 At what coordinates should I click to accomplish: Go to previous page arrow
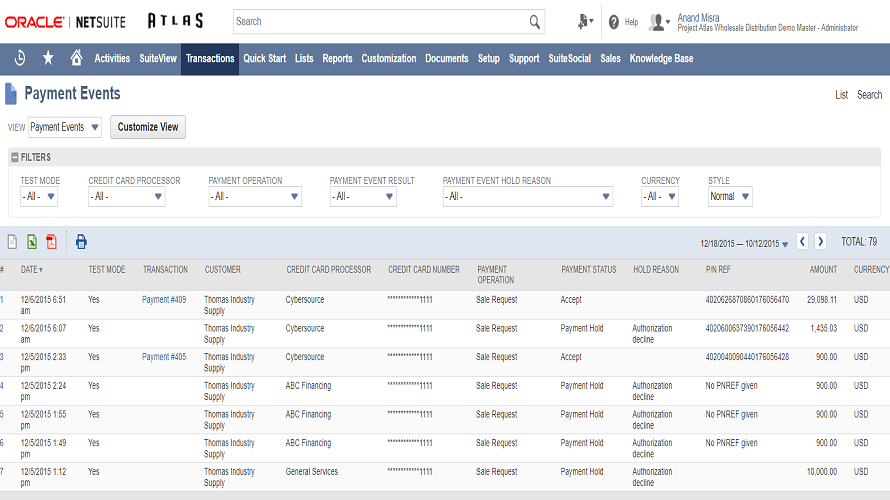click(x=802, y=242)
